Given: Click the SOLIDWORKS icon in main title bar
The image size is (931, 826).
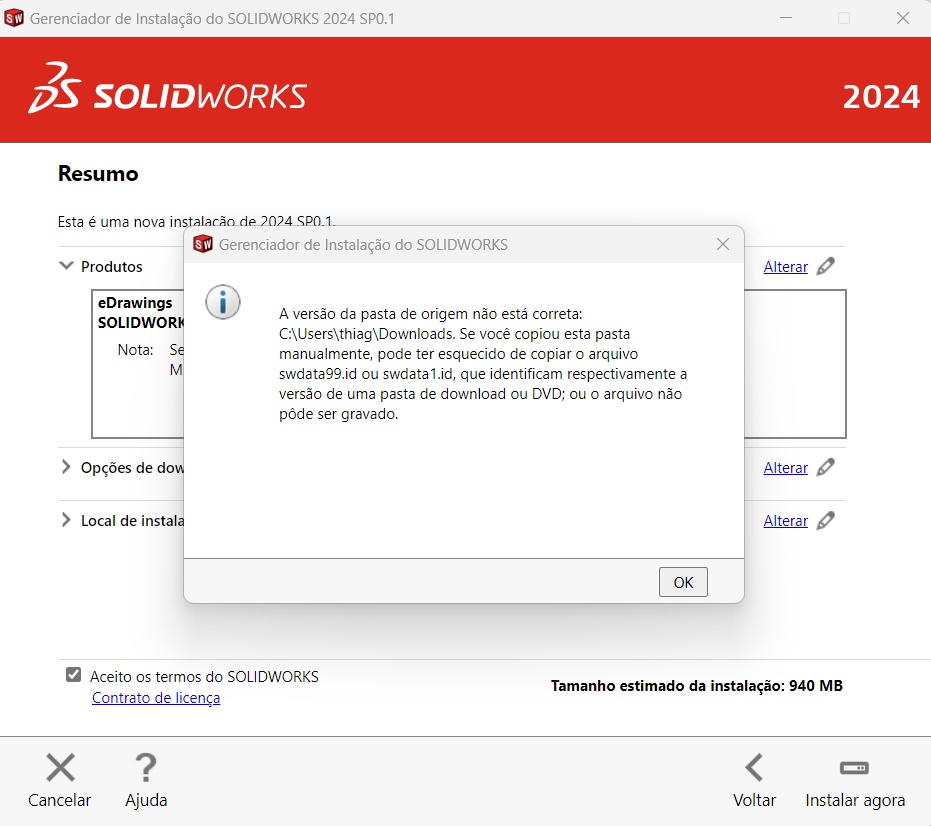Looking at the screenshot, I should pyautogui.click(x=14, y=18).
